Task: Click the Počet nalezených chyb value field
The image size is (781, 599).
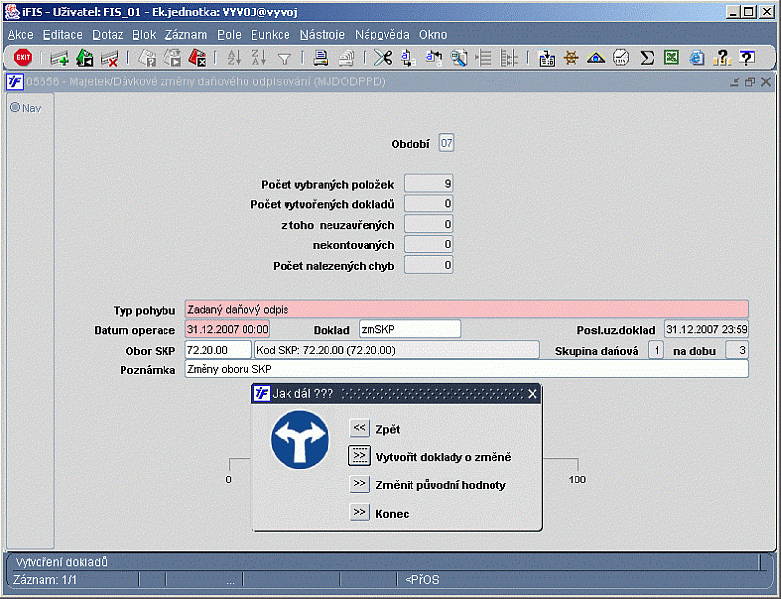Action: click(x=428, y=265)
